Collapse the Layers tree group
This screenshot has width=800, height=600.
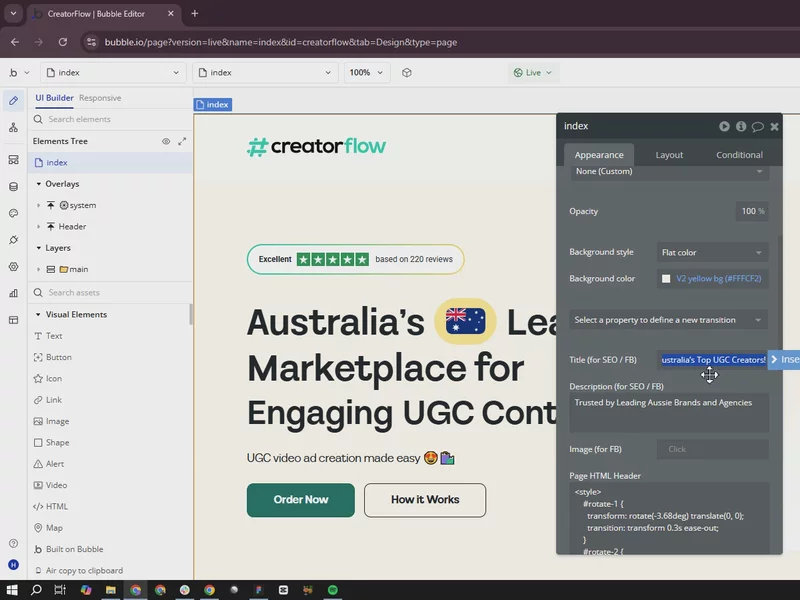(x=39, y=248)
